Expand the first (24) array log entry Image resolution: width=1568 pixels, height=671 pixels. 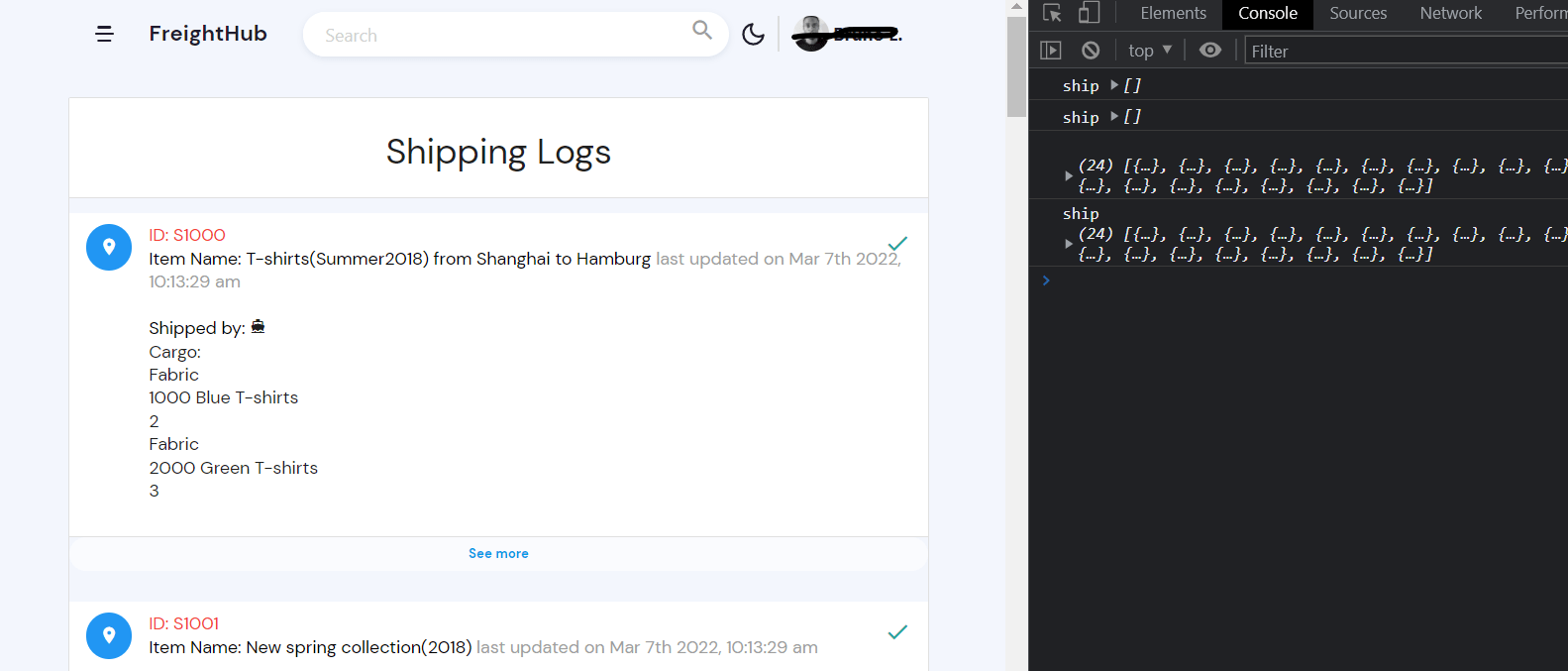[1069, 175]
